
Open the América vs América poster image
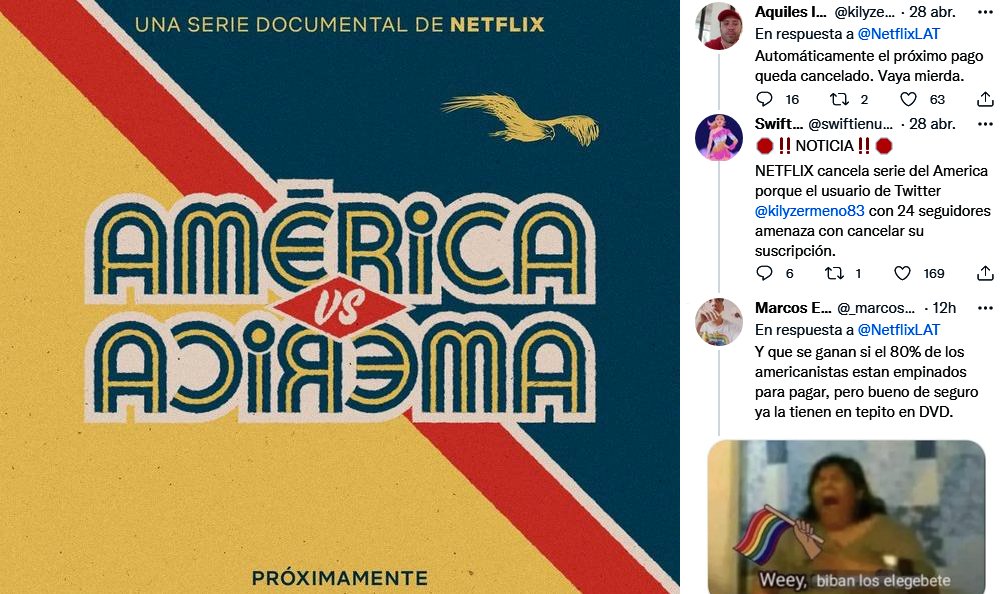point(339,297)
